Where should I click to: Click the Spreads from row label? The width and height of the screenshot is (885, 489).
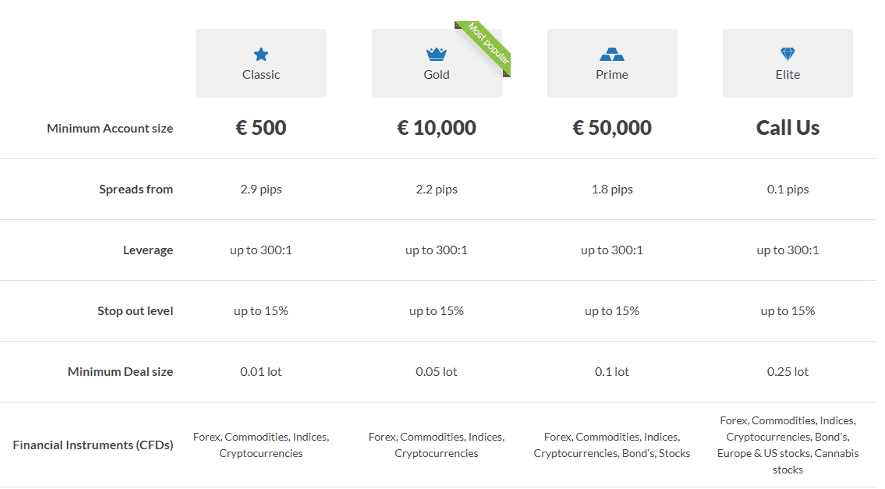(136, 189)
